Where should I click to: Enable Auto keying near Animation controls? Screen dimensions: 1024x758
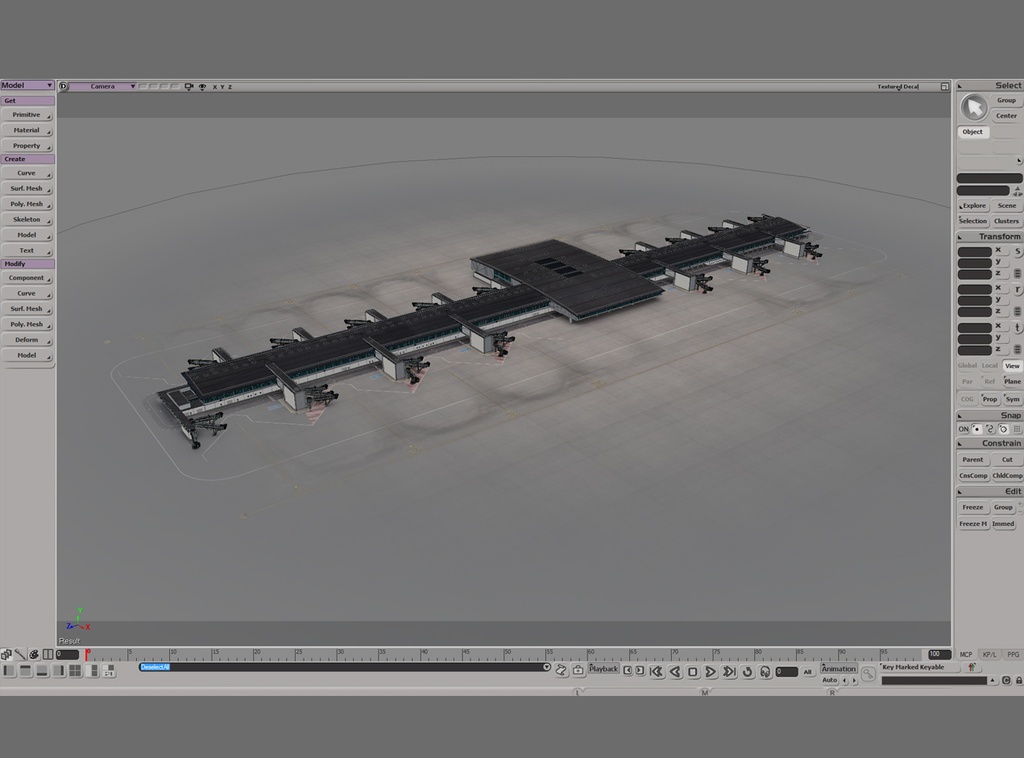pos(831,679)
